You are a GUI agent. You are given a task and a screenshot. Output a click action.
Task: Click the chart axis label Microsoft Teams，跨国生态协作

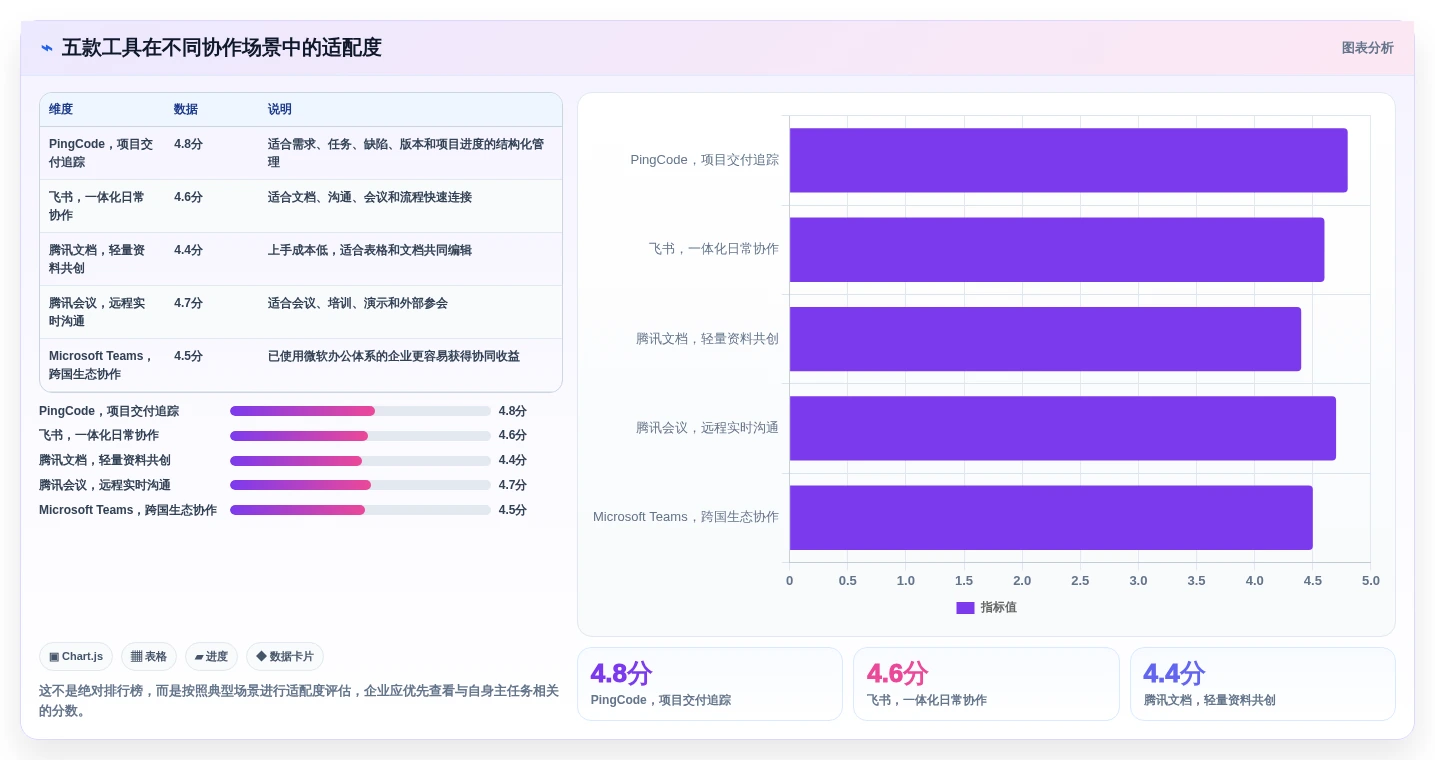[x=686, y=517]
